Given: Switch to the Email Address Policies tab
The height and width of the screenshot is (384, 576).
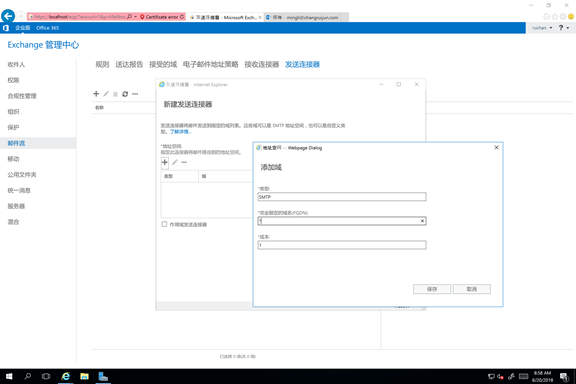Looking at the screenshot, I should (x=210, y=64).
